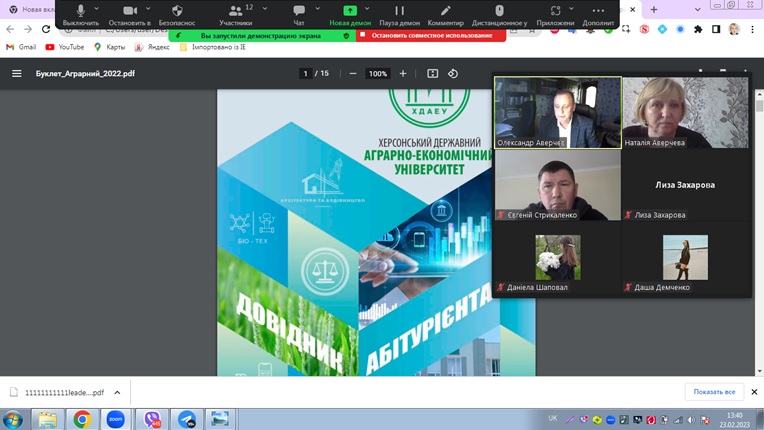Open Telegram from the taskbar
The width and height of the screenshot is (764, 430).
pos(186,419)
